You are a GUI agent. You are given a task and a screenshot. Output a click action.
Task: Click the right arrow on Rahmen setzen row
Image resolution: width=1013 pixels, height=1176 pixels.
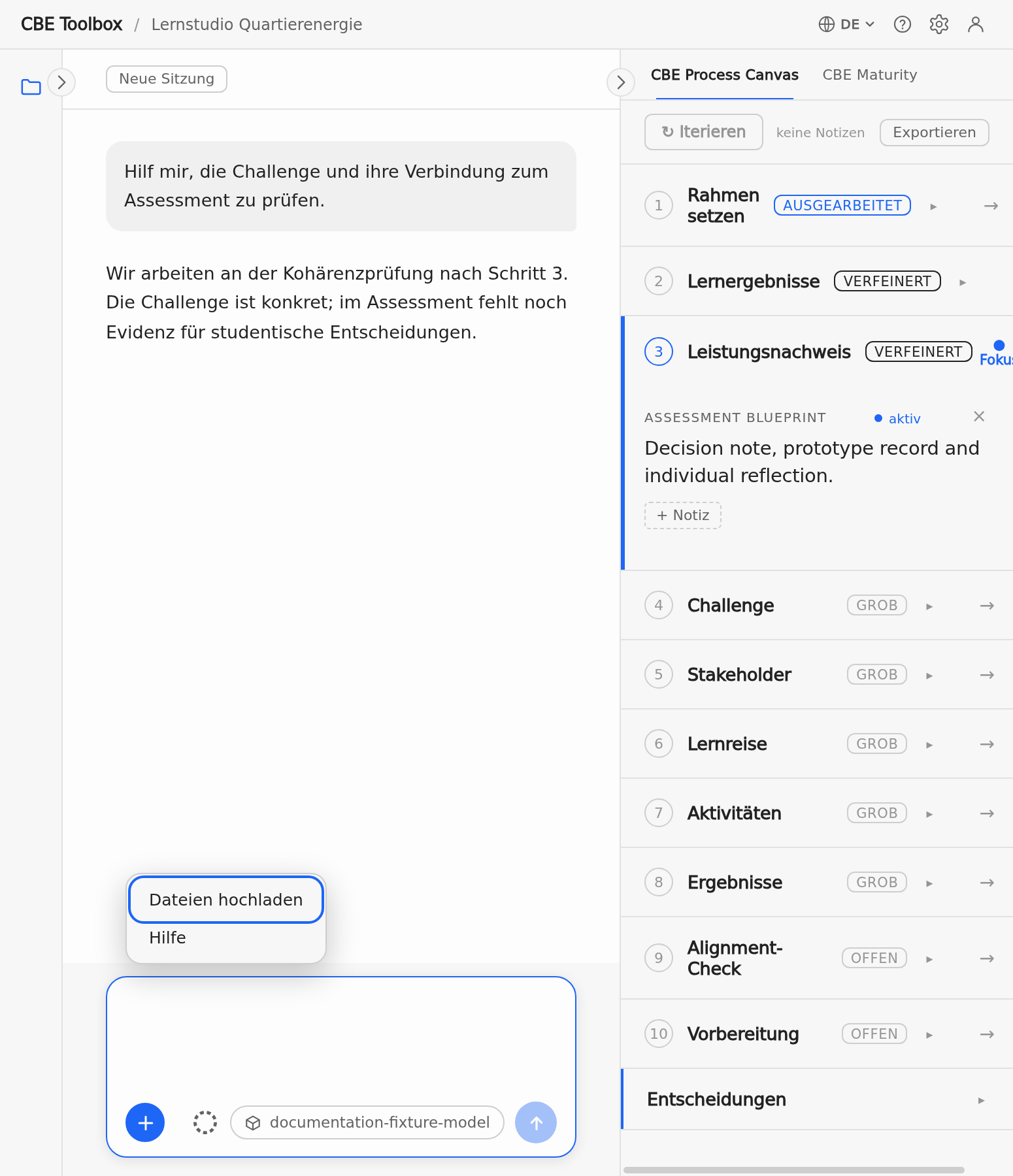pyautogui.click(x=991, y=206)
